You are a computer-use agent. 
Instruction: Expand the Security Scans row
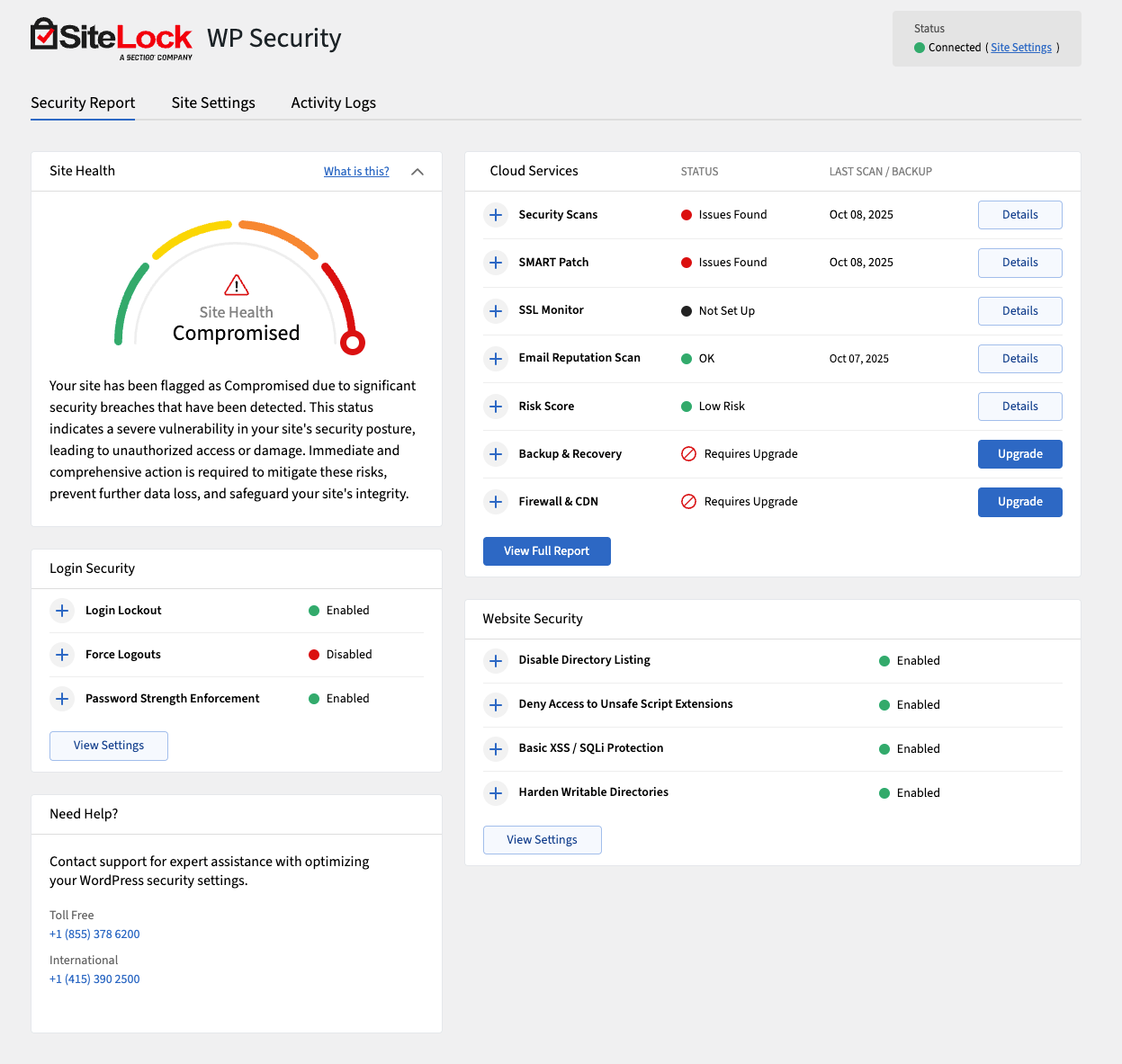tap(496, 215)
